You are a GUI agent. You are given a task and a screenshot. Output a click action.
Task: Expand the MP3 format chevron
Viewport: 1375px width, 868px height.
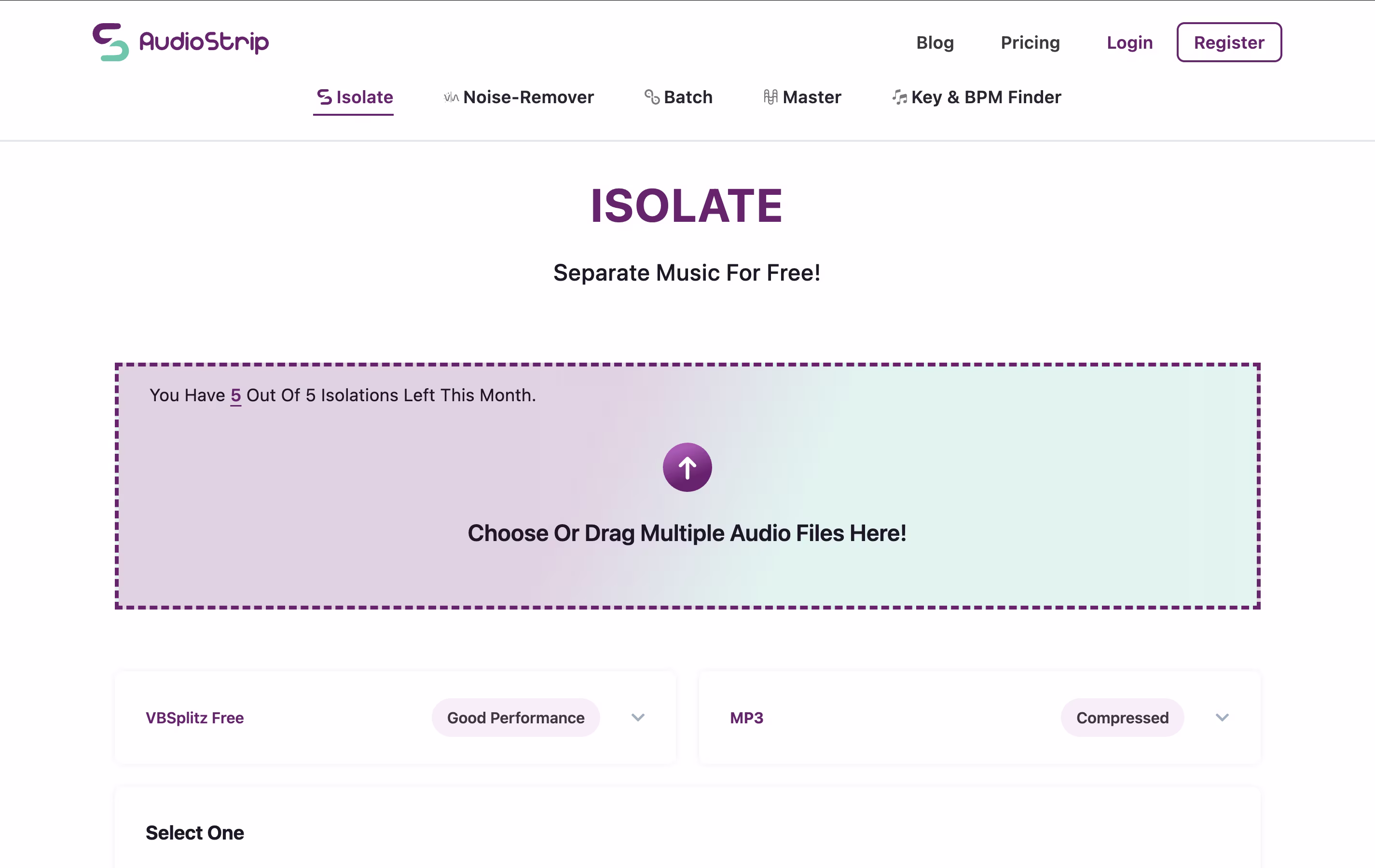click(1222, 718)
